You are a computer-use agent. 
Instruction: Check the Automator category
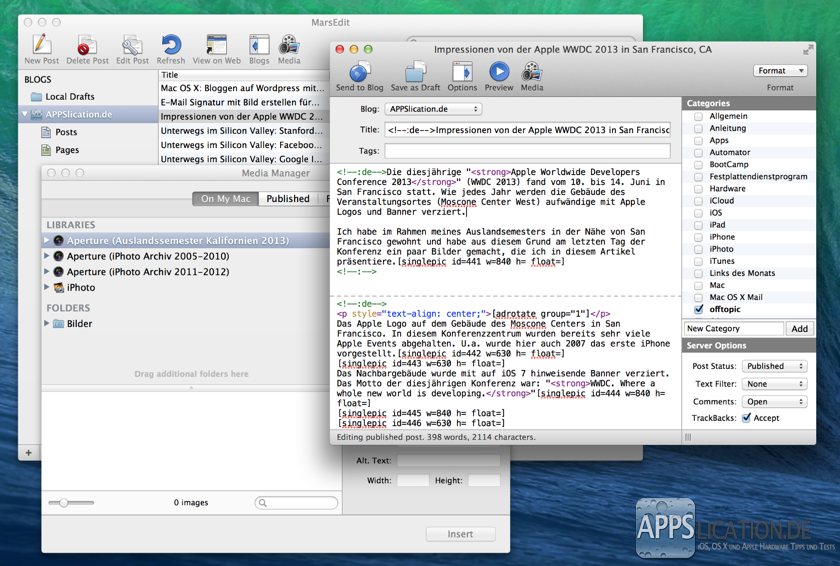(698, 153)
